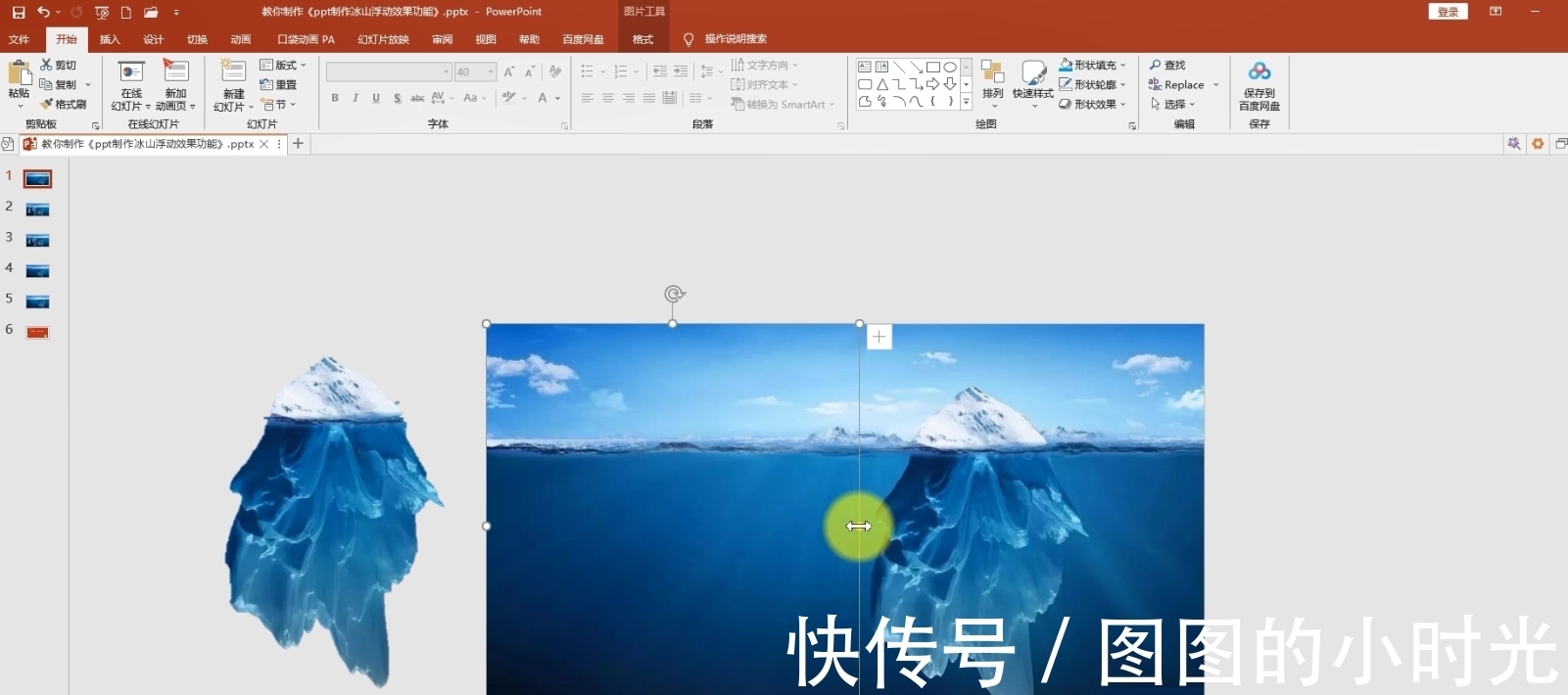Click the Paste (粘贴) clipboard icon
Viewport: 1568px width, 695px height.
(19, 74)
